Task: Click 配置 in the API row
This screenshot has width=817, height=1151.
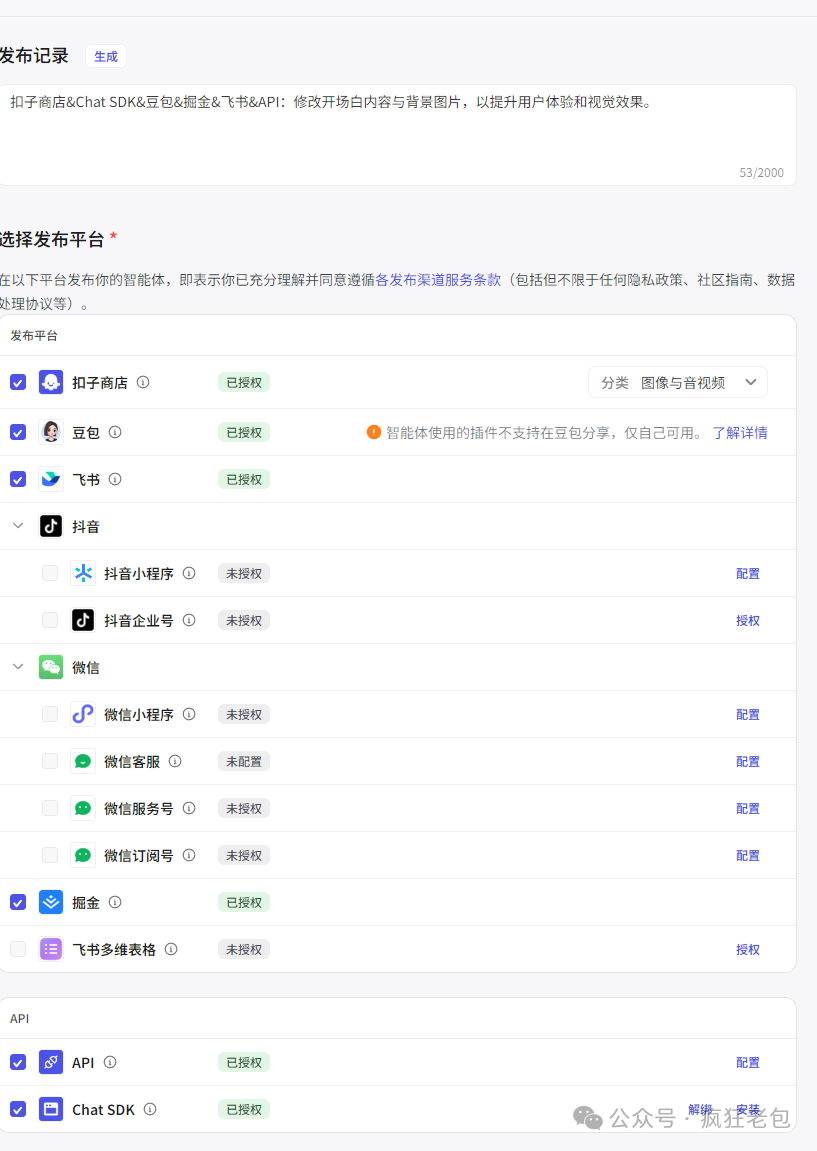Action: click(x=747, y=1062)
